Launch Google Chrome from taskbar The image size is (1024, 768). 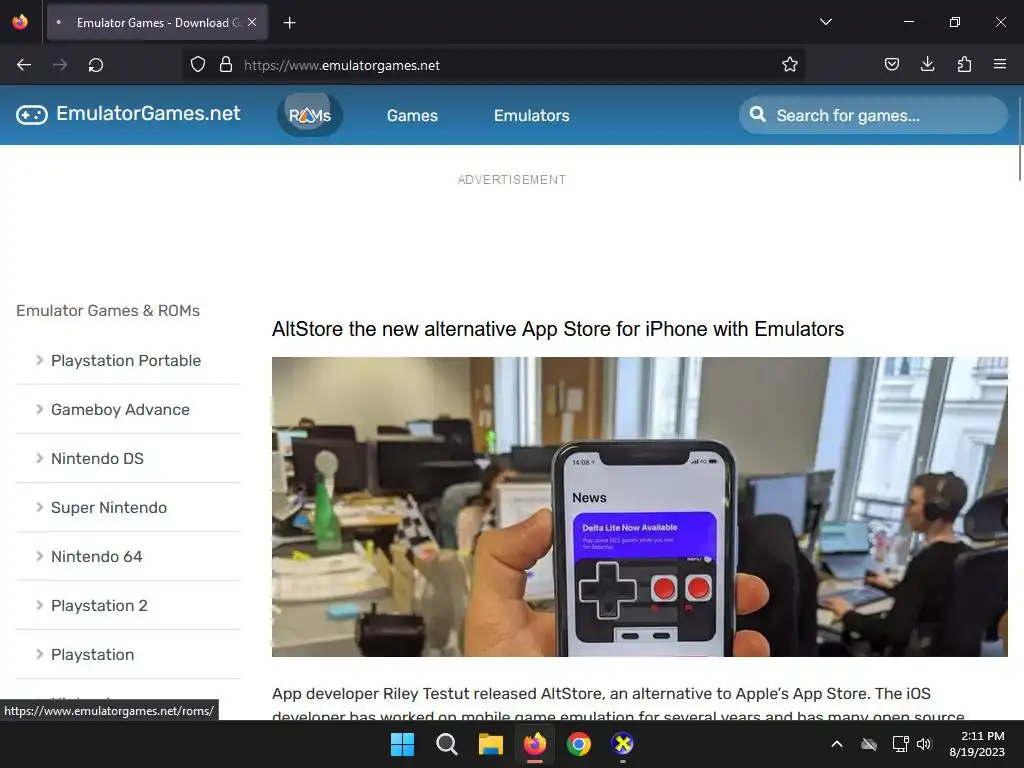click(x=579, y=744)
